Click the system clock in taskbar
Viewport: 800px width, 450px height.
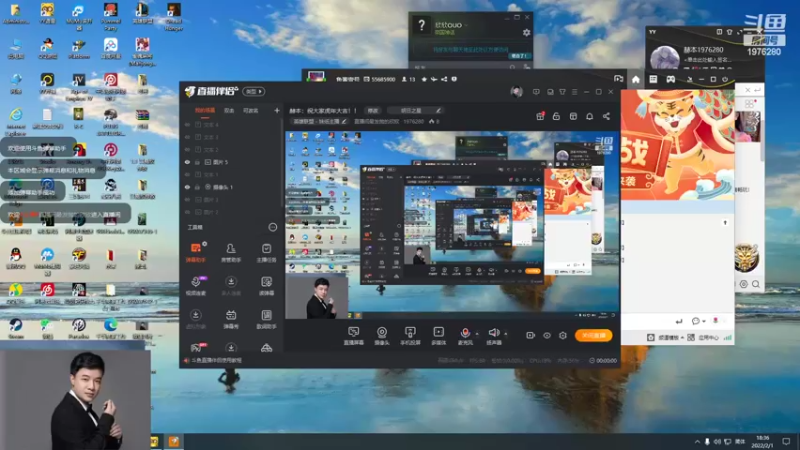tap(763, 441)
